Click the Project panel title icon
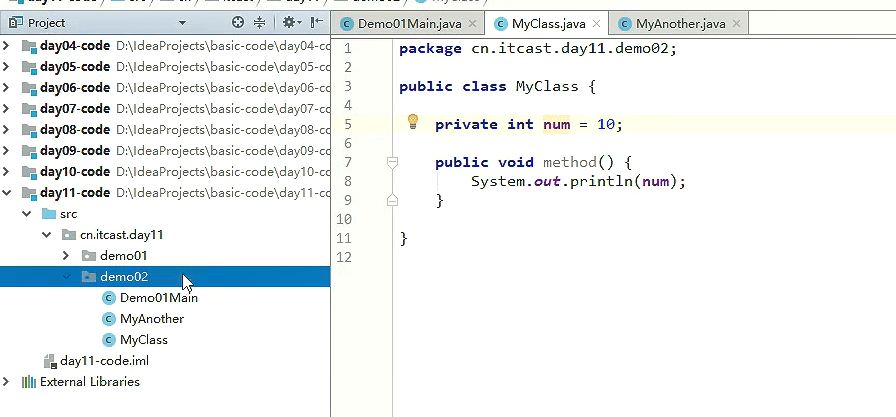The height and width of the screenshot is (417, 896). coord(16,23)
